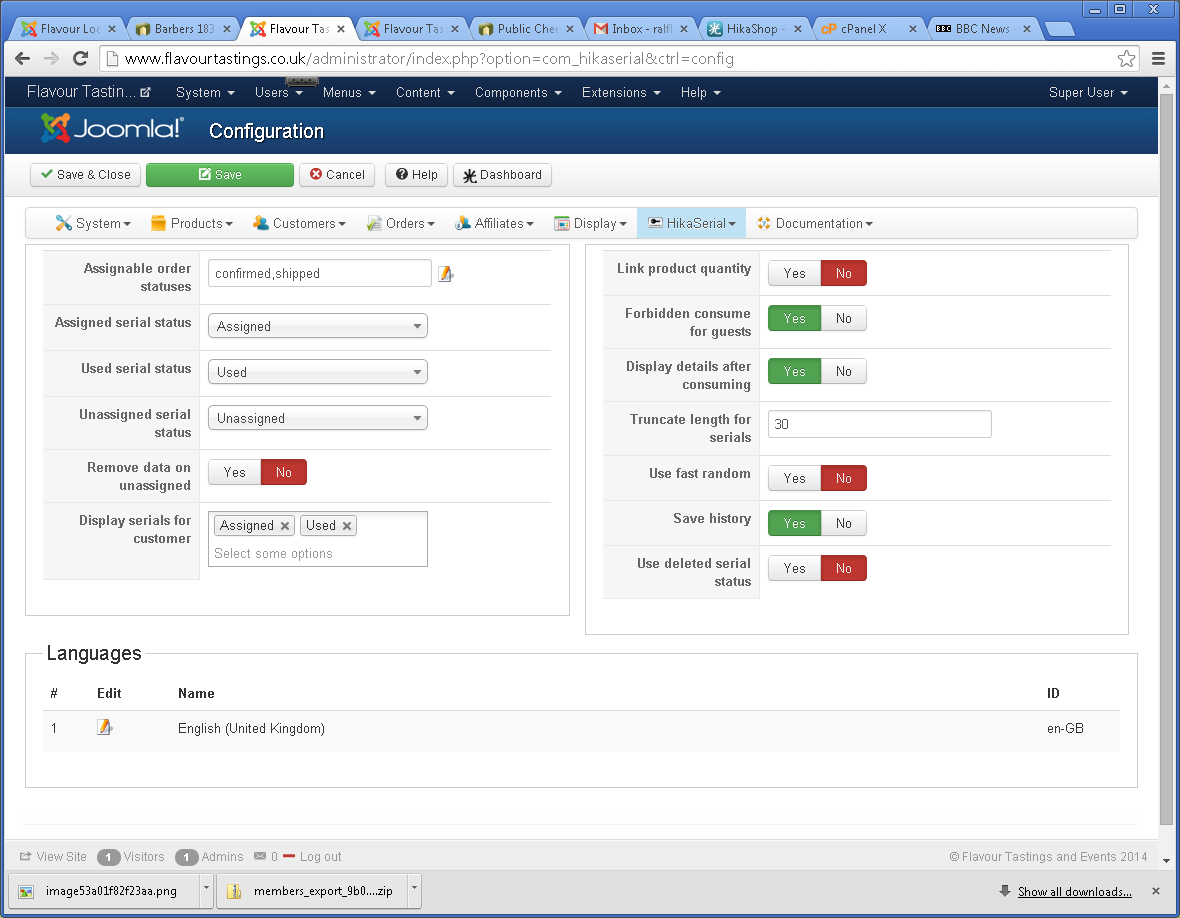1180x918 pixels.
Task: Click the browser back arrow
Action: coord(23,59)
